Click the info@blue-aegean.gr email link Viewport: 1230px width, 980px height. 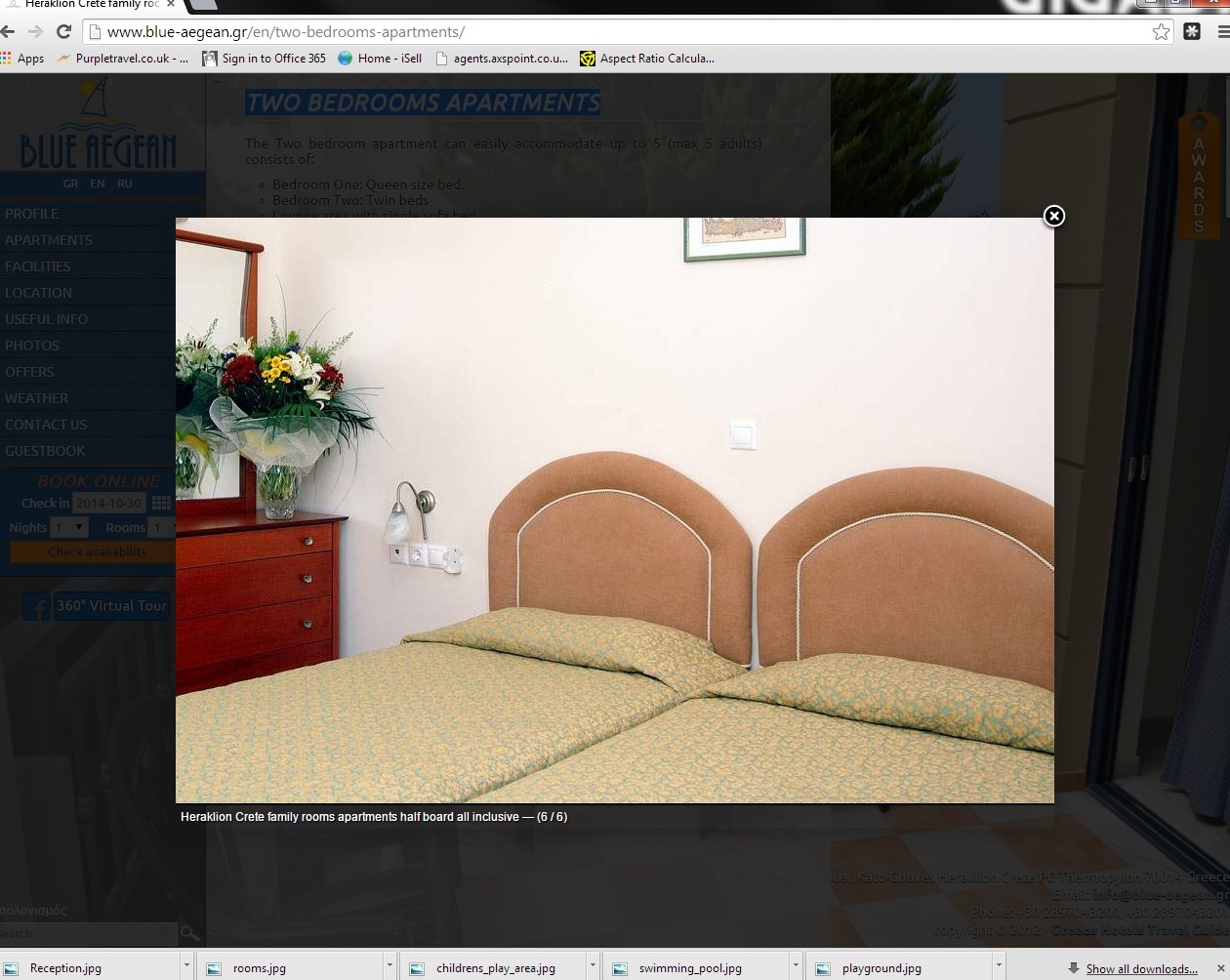coord(1161,894)
